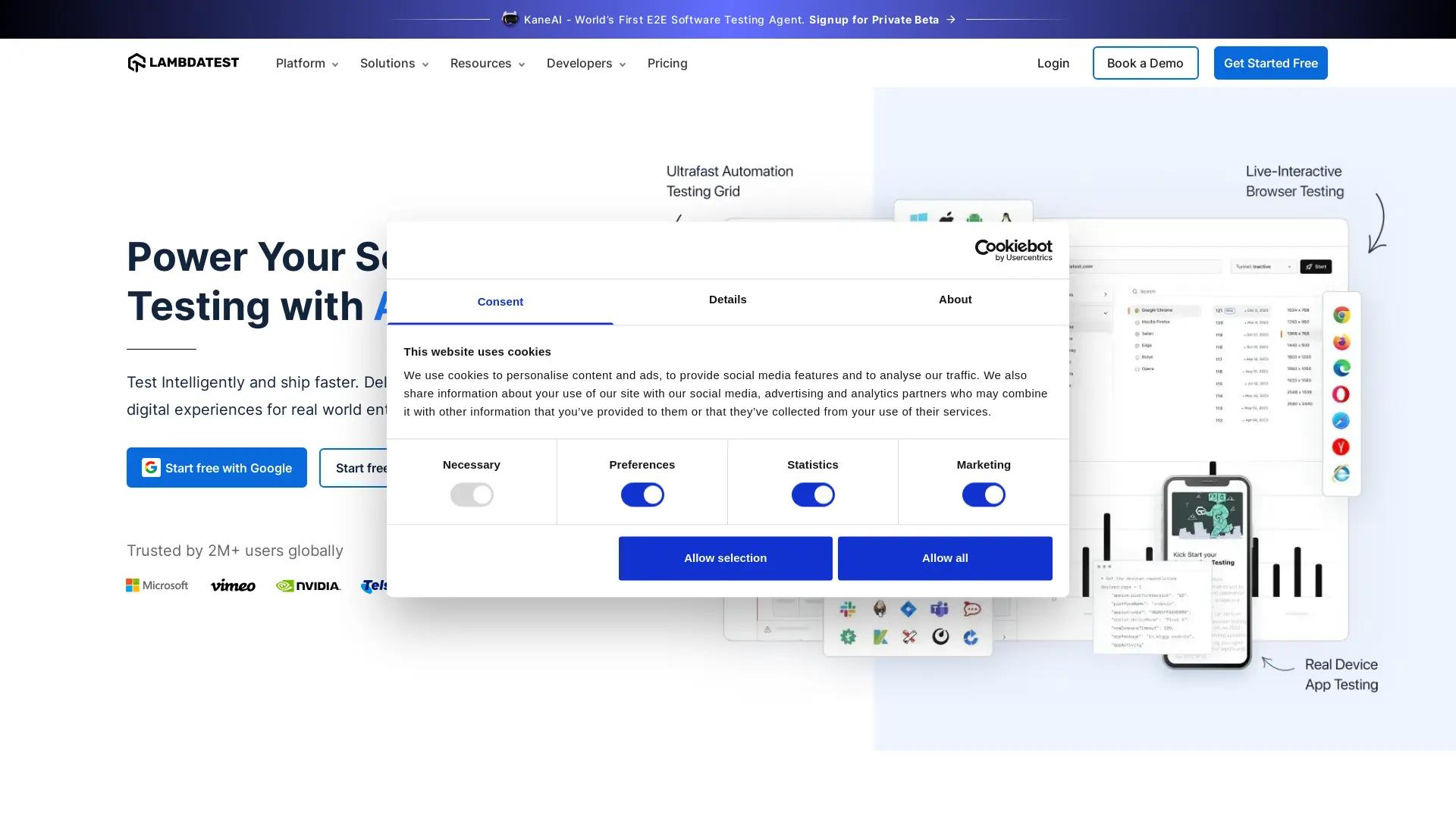
Task: Select the Safari browser icon
Action: coord(1341,420)
